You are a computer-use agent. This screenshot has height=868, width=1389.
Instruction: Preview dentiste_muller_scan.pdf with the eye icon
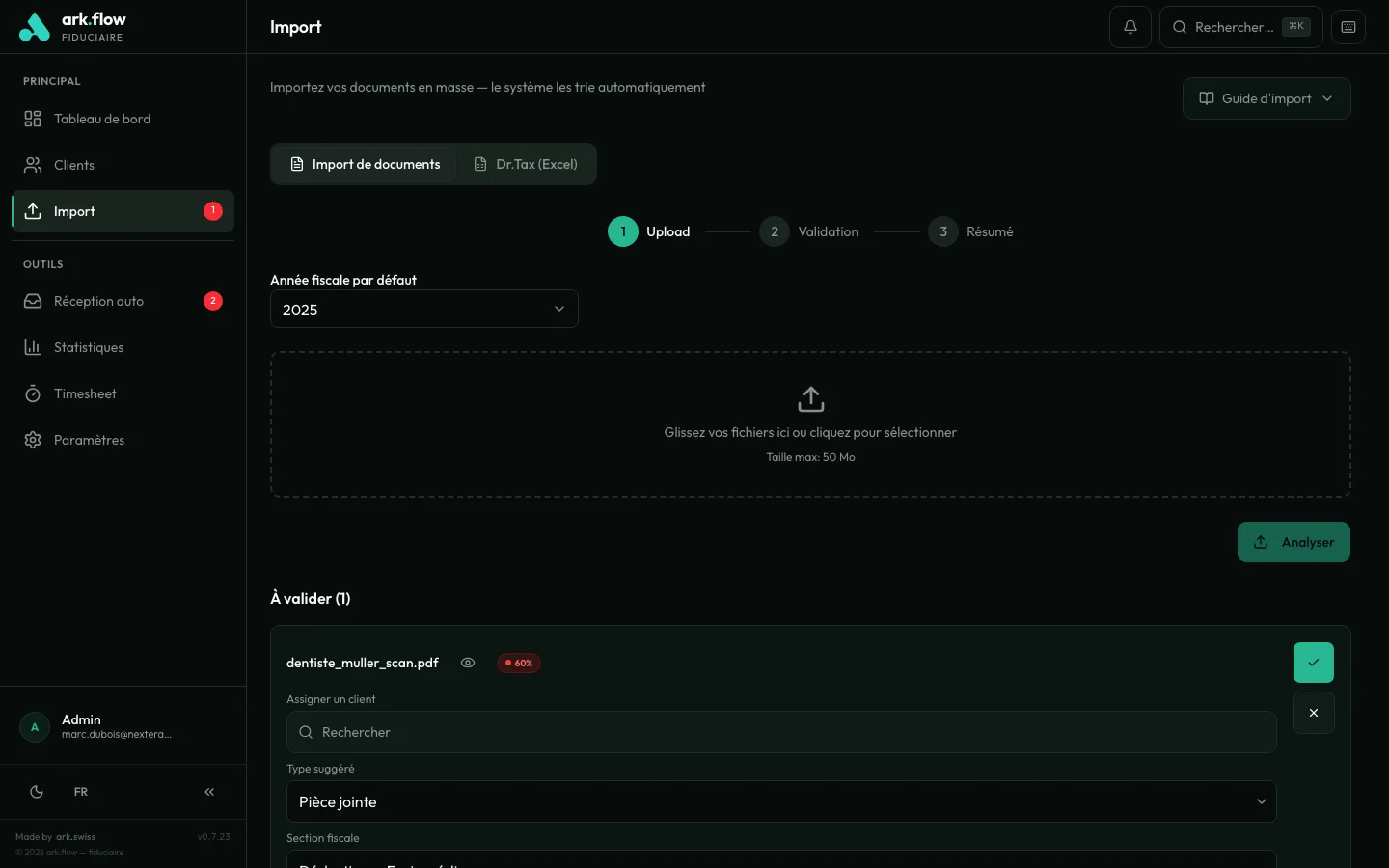468,663
